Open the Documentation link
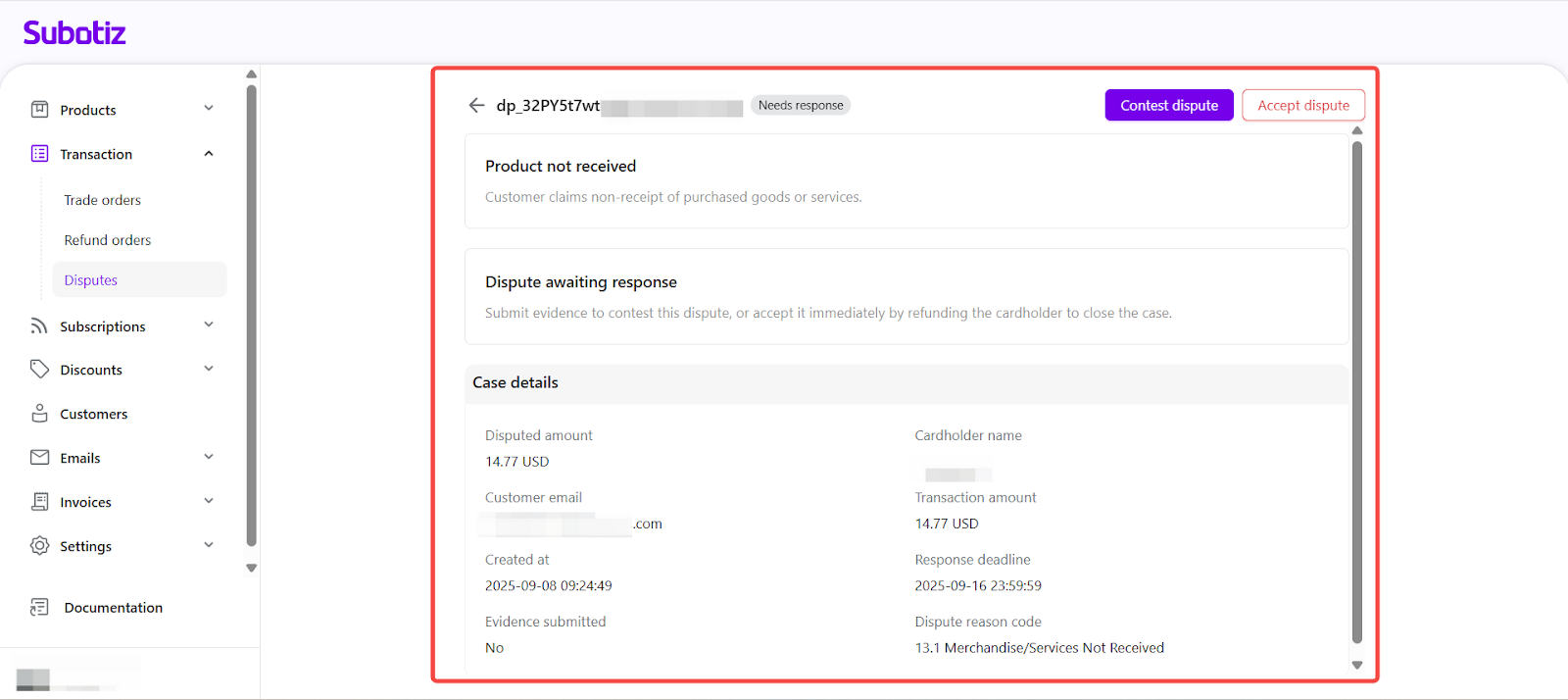Image resolution: width=1568 pixels, height=700 pixels. coord(113,608)
